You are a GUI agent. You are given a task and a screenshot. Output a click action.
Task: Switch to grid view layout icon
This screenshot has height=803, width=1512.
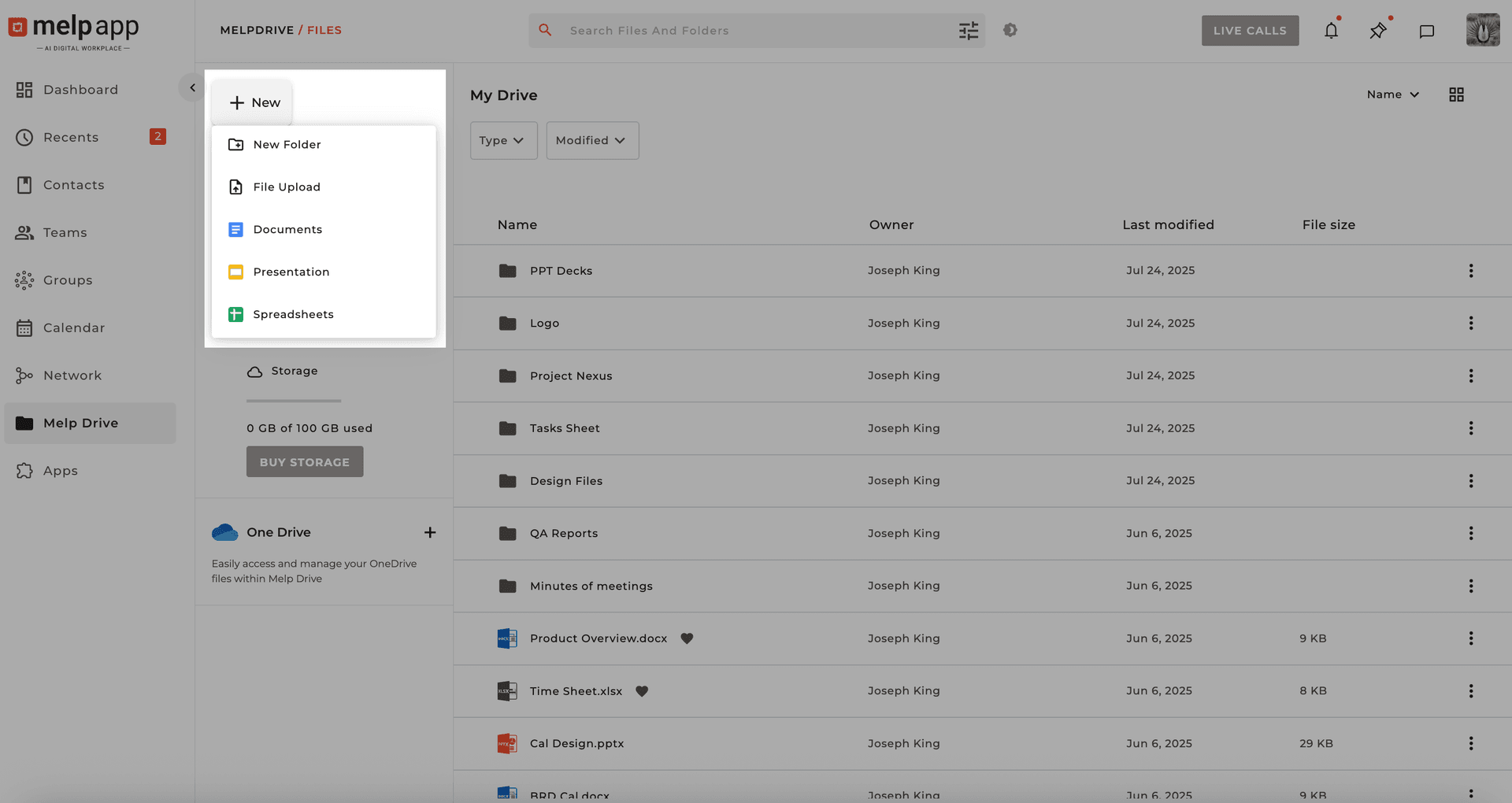click(x=1456, y=94)
